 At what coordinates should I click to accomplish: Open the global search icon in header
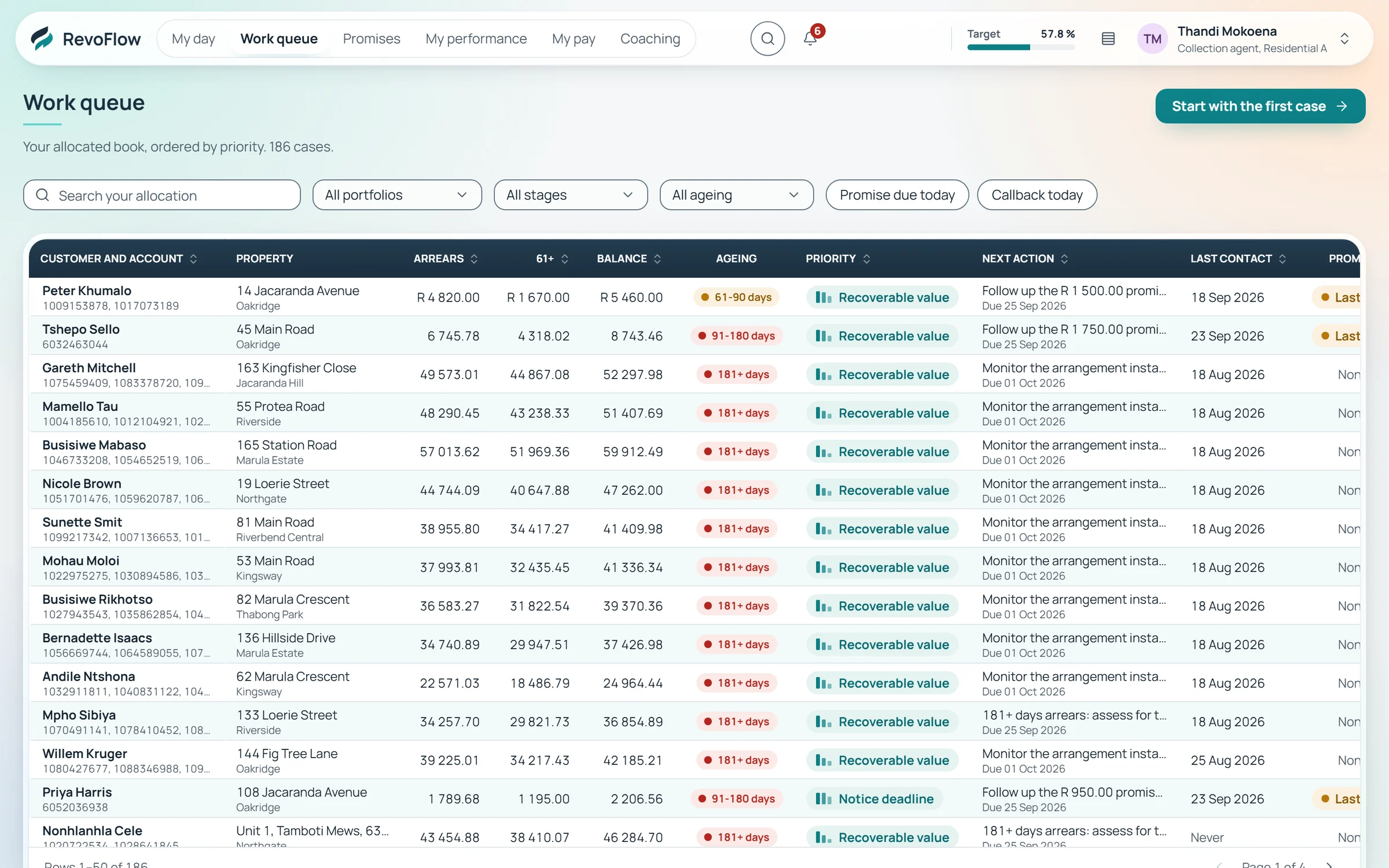point(767,39)
